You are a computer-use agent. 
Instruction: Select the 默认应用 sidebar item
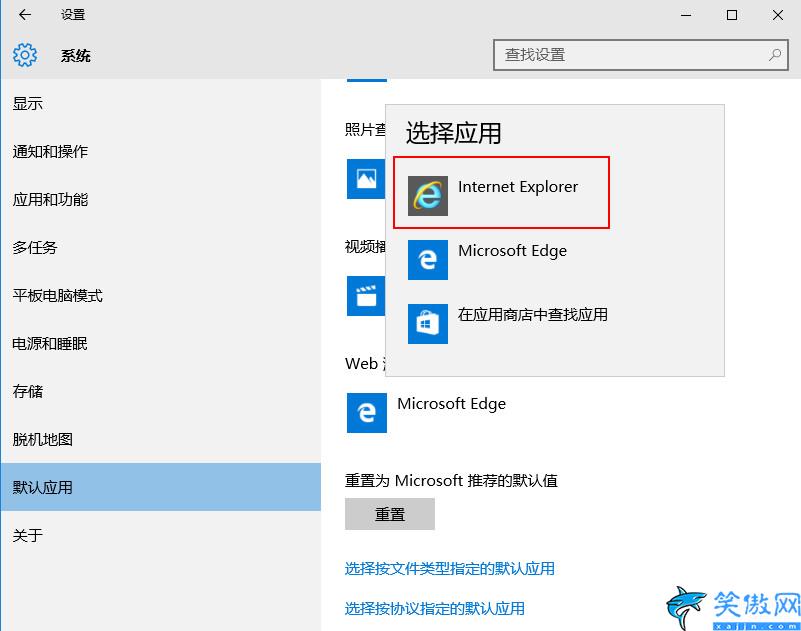coord(160,487)
